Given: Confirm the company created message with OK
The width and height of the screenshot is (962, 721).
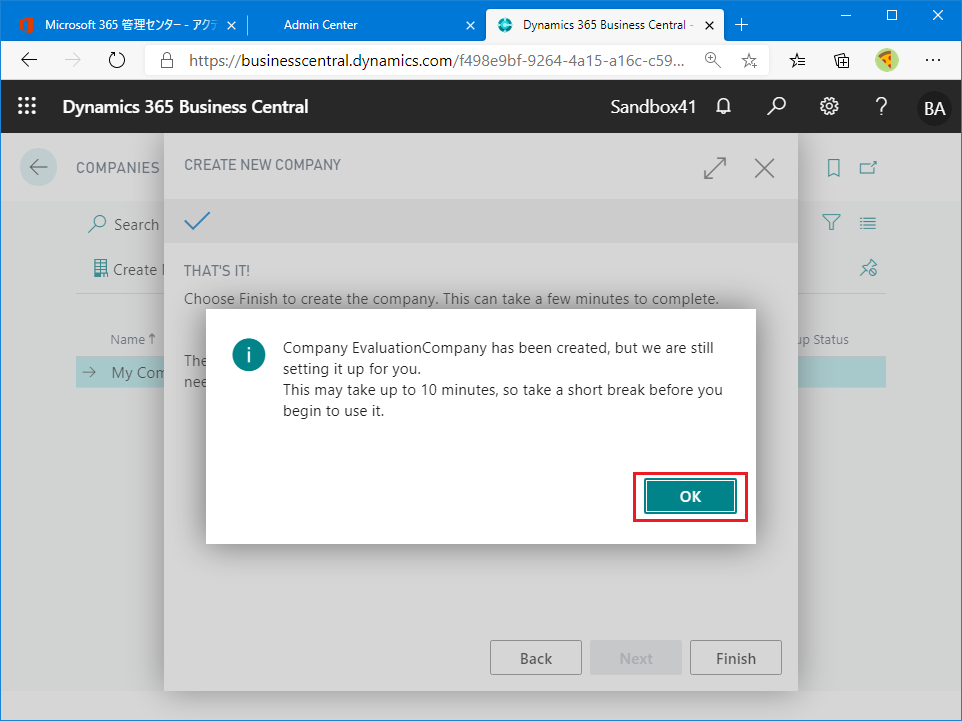Looking at the screenshot, I should pyautogui.click(x=690, y=496).
